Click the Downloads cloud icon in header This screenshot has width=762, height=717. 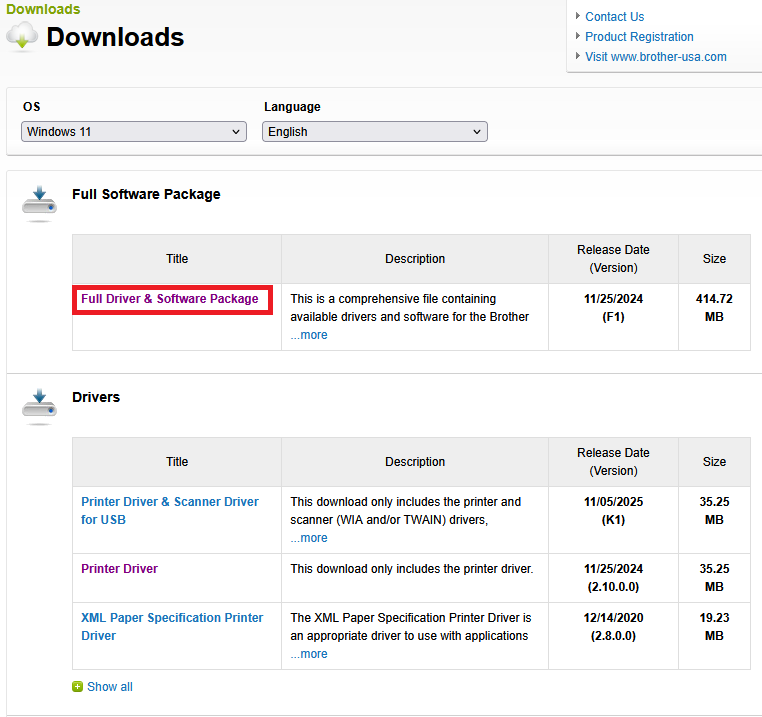22,37
